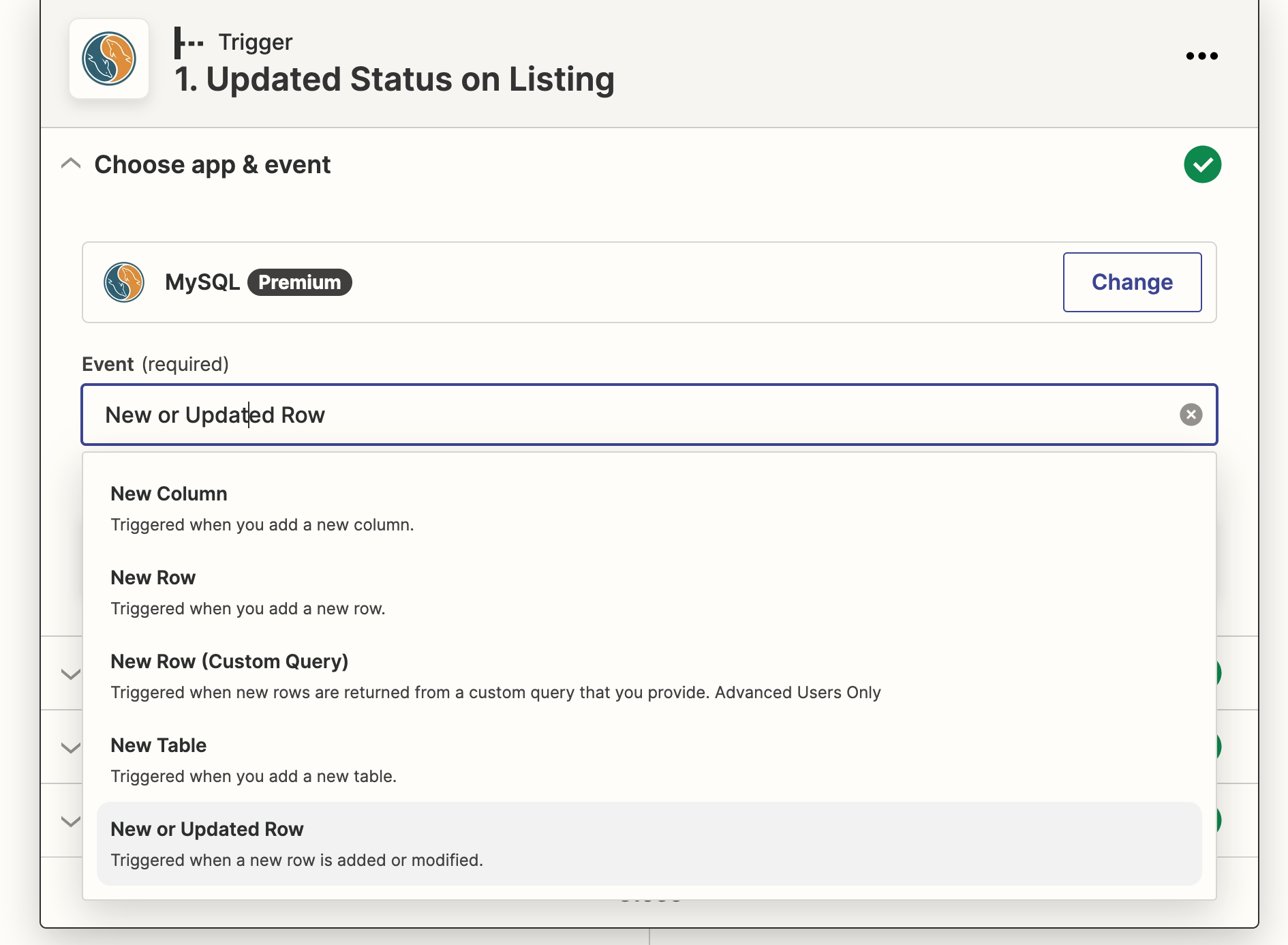Click the step title Updated Status on Listing
This screenshot has height=945, width=1288.
395,79
